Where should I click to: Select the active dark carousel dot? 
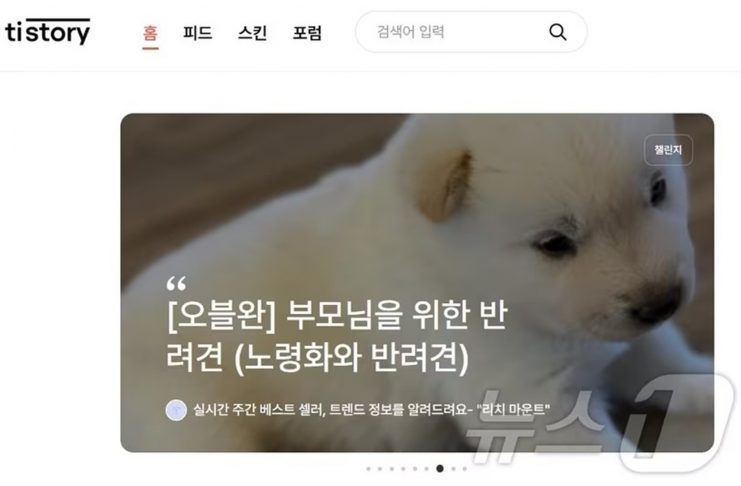pos(440,469)
